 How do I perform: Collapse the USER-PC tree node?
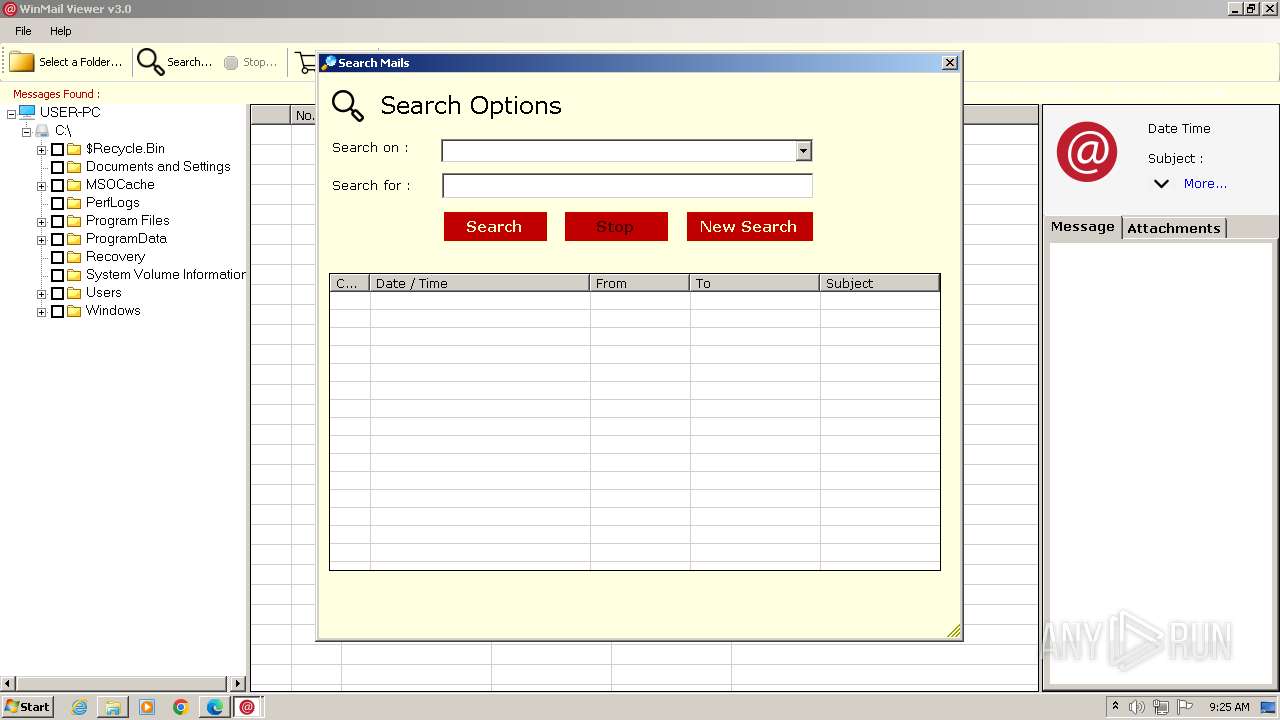[11, 114]
